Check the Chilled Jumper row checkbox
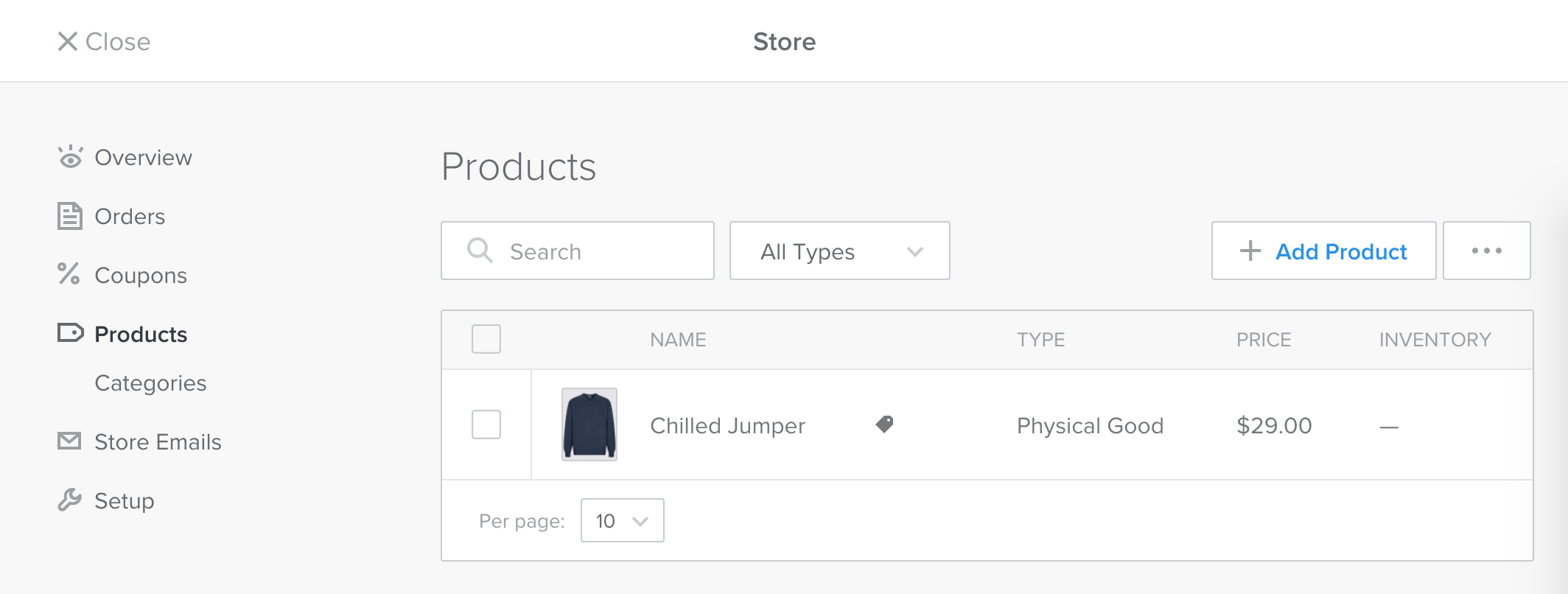This screenshot has height=594, width=1568. click(x=486, y=424)
